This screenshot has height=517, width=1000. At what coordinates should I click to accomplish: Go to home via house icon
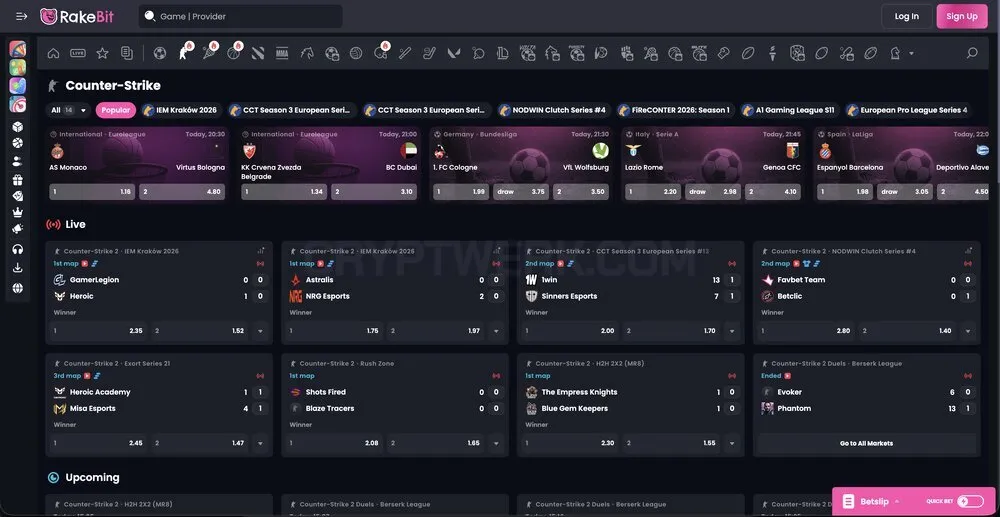tap(54, 54)
